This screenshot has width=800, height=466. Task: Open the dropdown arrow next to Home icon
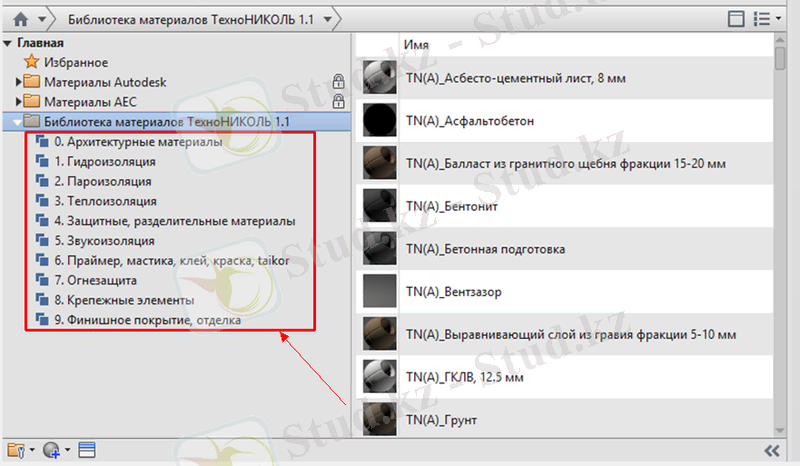tap(42, 20)
